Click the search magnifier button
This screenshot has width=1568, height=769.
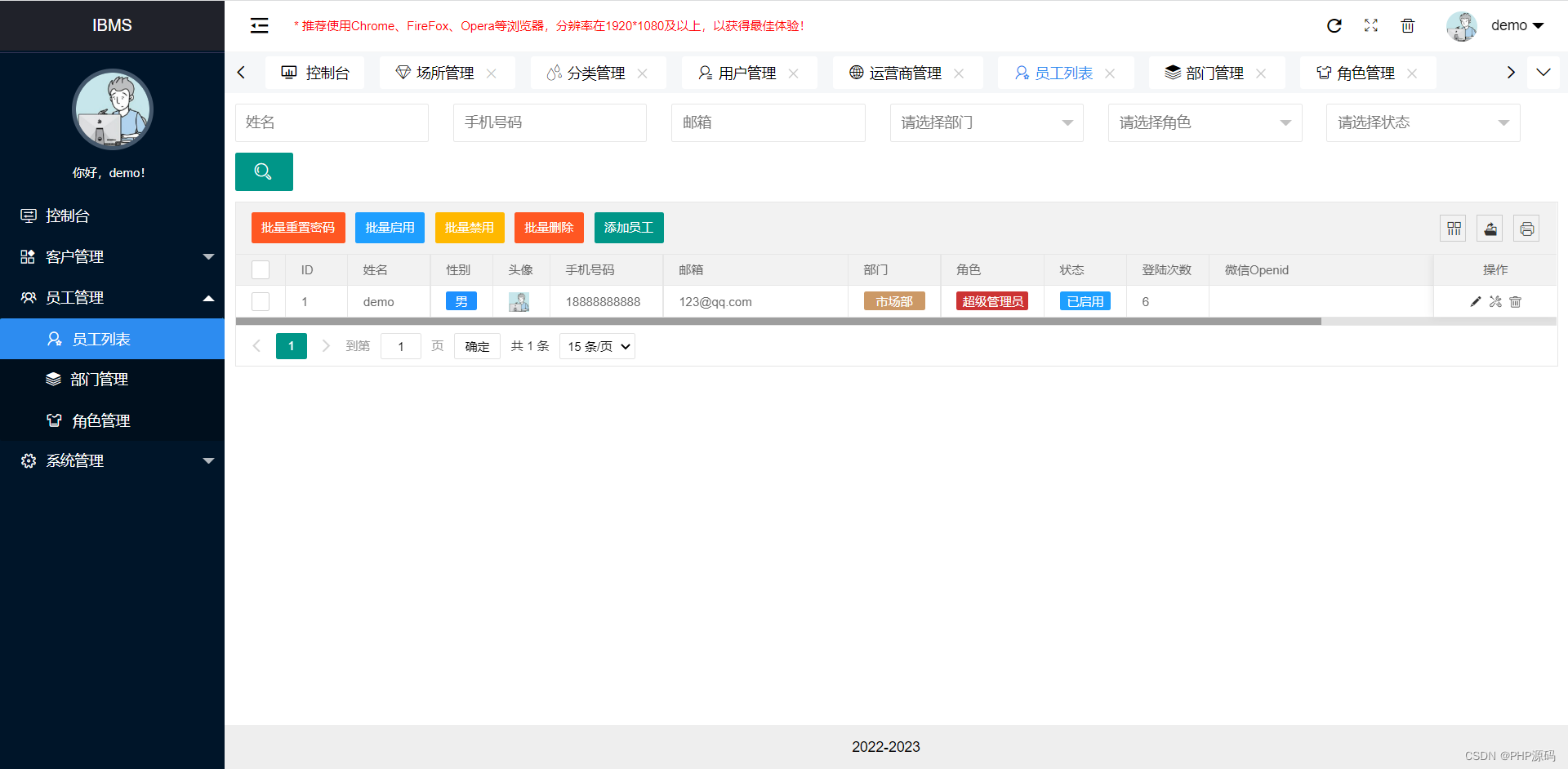[x=264, y=171]
